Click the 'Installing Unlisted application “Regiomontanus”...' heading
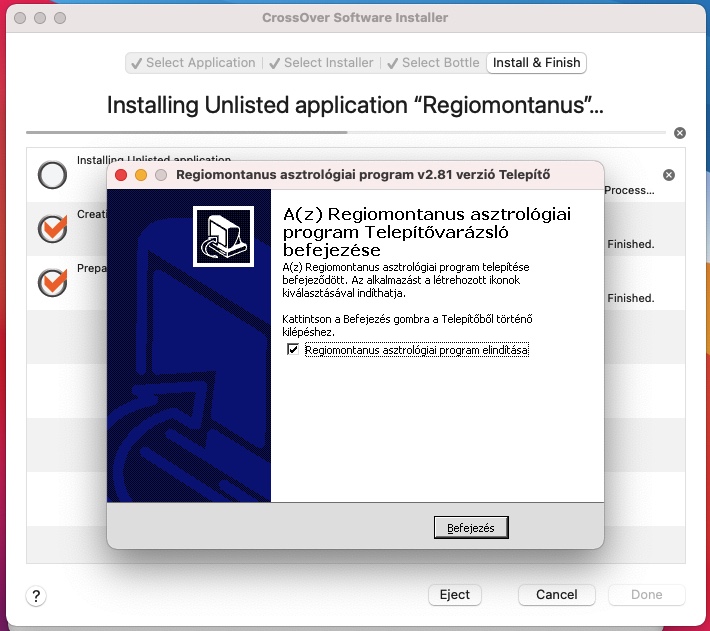This screenshot has width=710, height=631. pyautogui.click(x=355, y=105)
